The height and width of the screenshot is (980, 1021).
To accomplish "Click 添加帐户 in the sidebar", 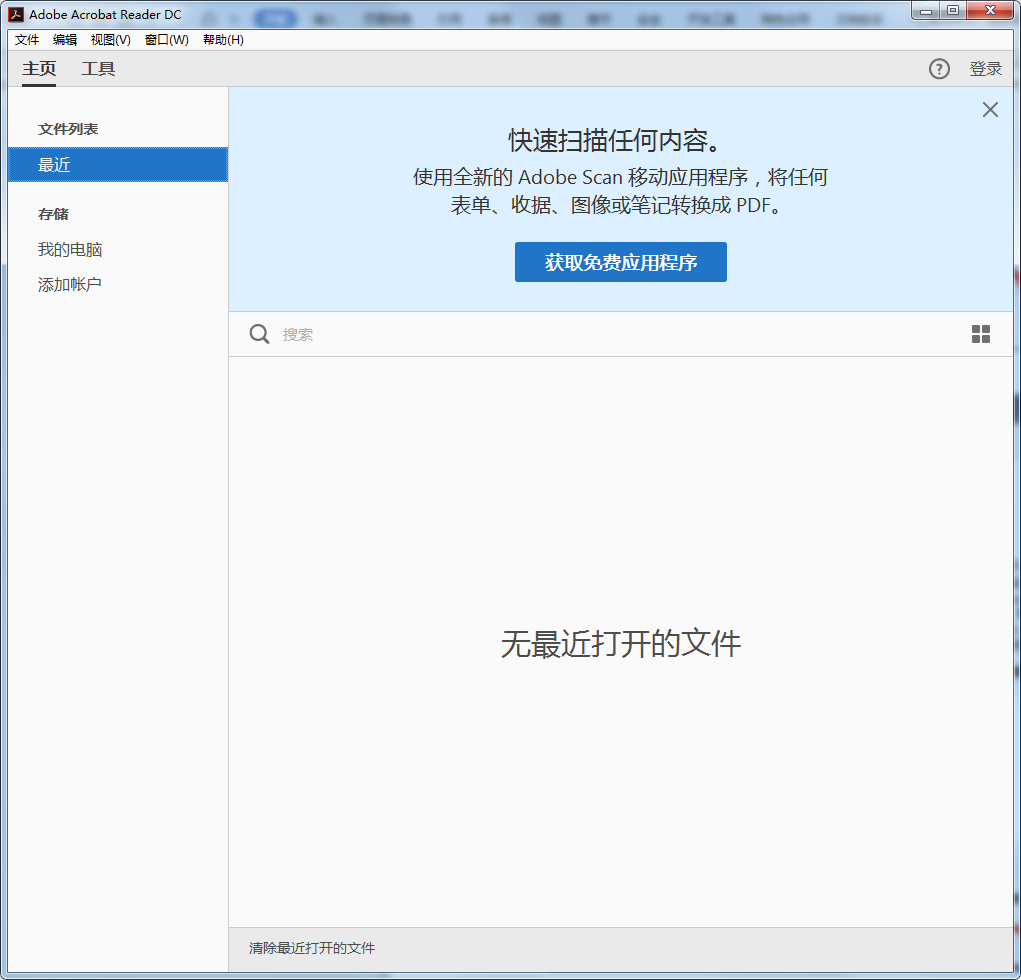I will [x=70, y=285].
